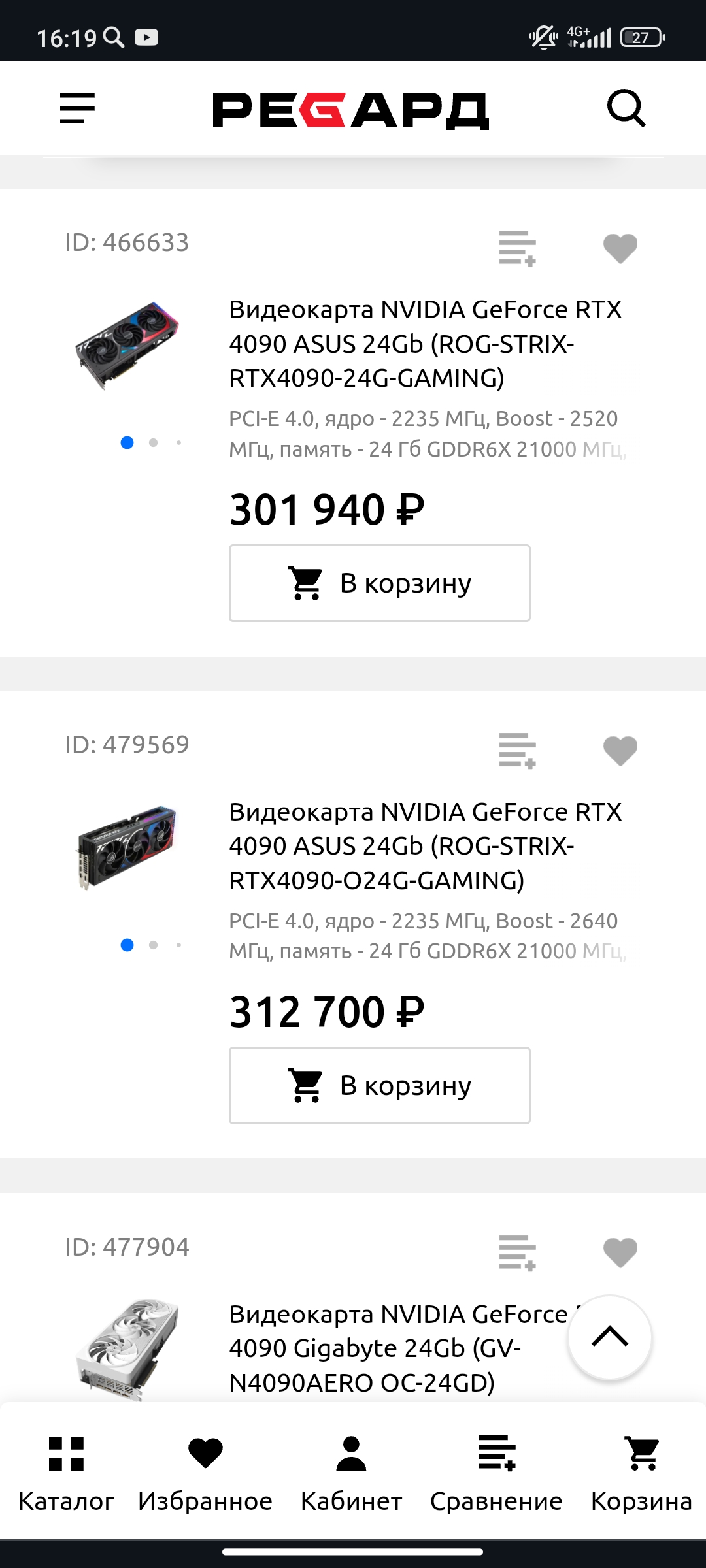This screenshot has height=1568, width=706.
Task: Open the hamburger menu
Action: click(77, 108)
